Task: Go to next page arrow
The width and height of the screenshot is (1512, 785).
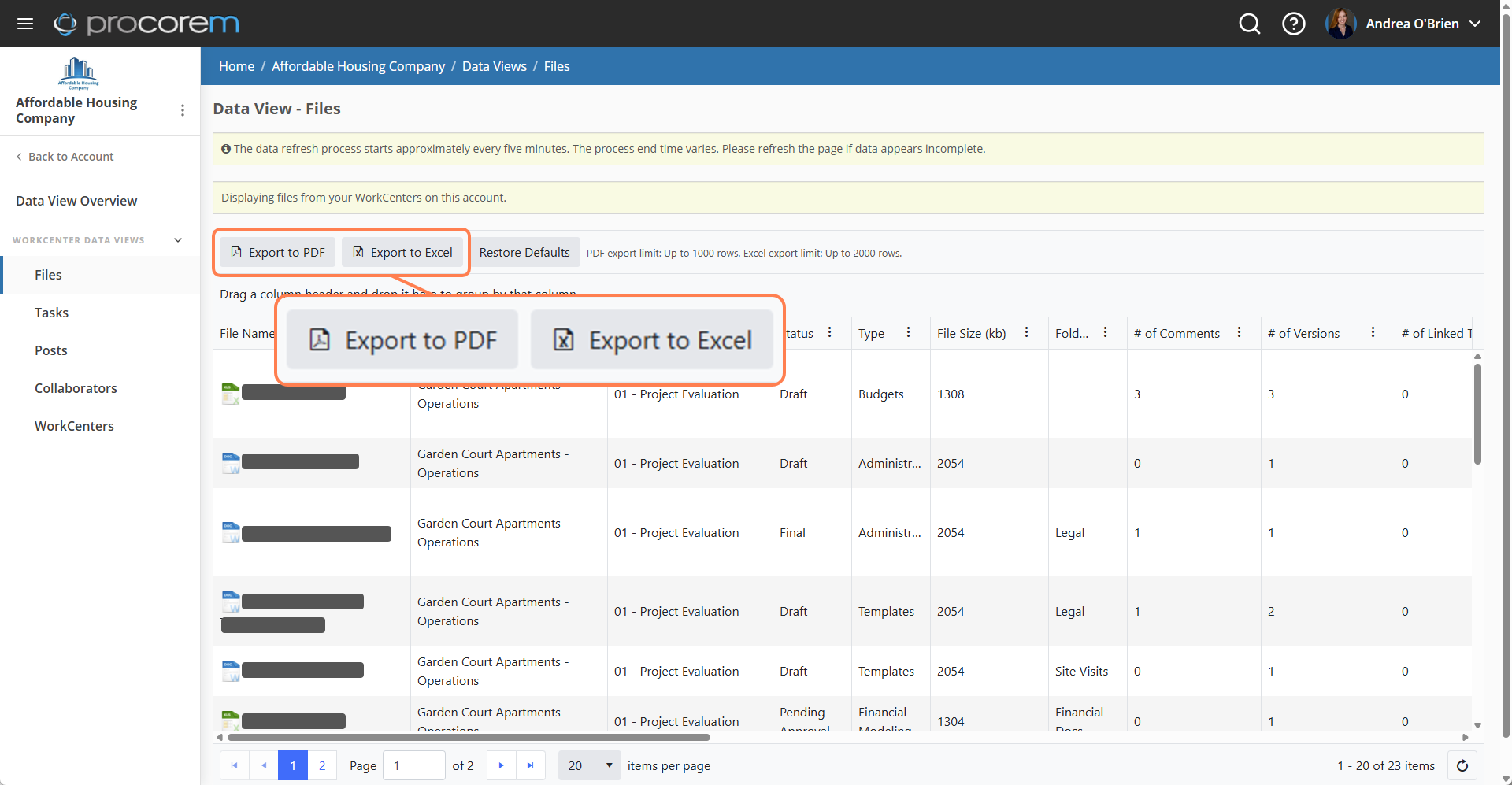Action: (x=501, y=765)
